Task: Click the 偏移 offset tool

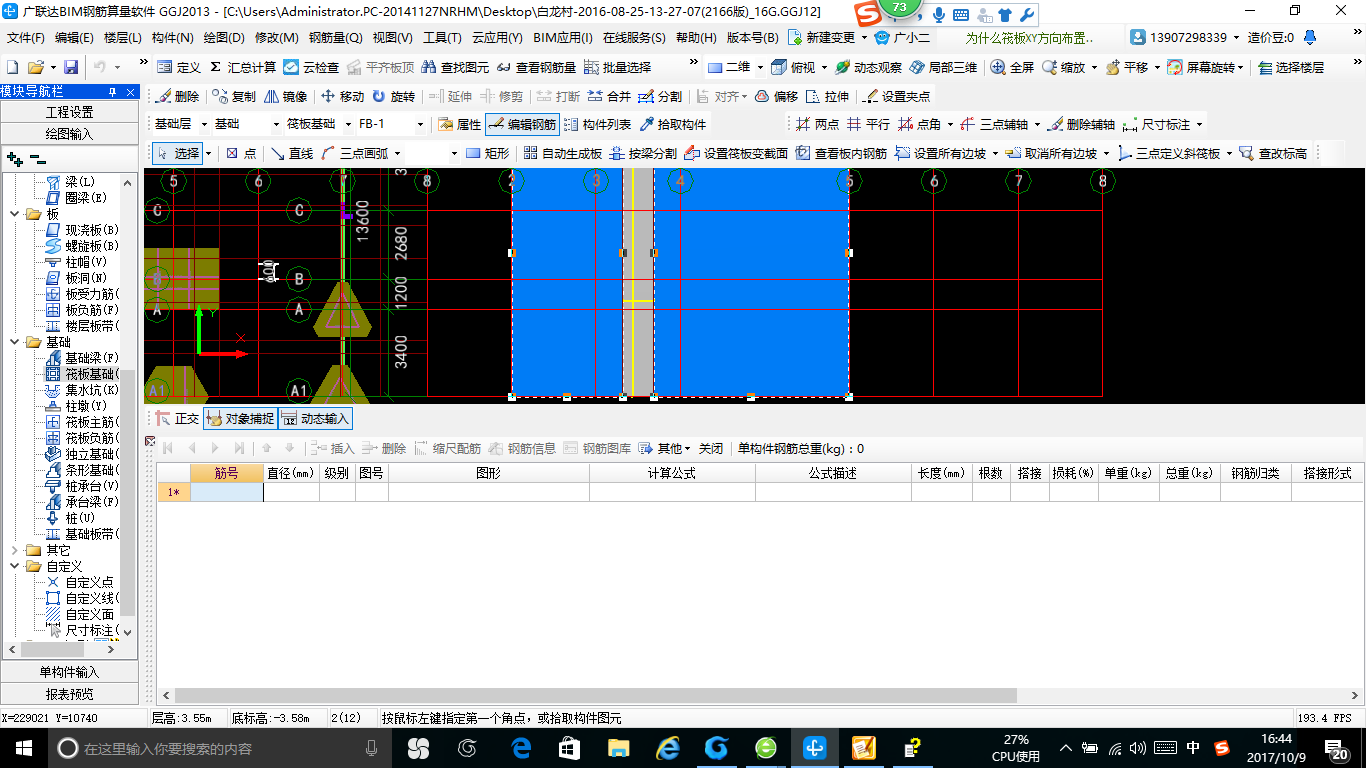Action: pyautogui.click(x=776, y=96)
